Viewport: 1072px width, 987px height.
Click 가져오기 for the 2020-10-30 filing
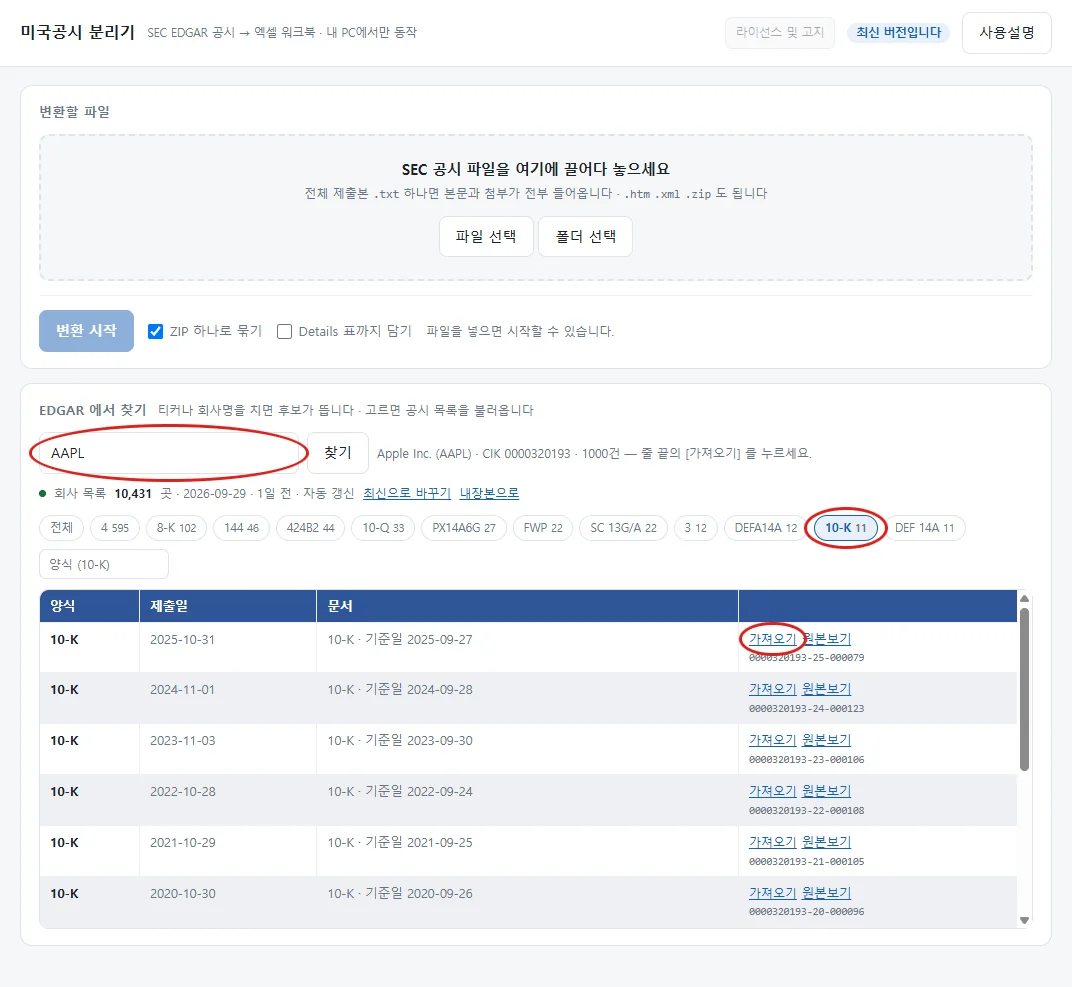click(x=773, y=893)
